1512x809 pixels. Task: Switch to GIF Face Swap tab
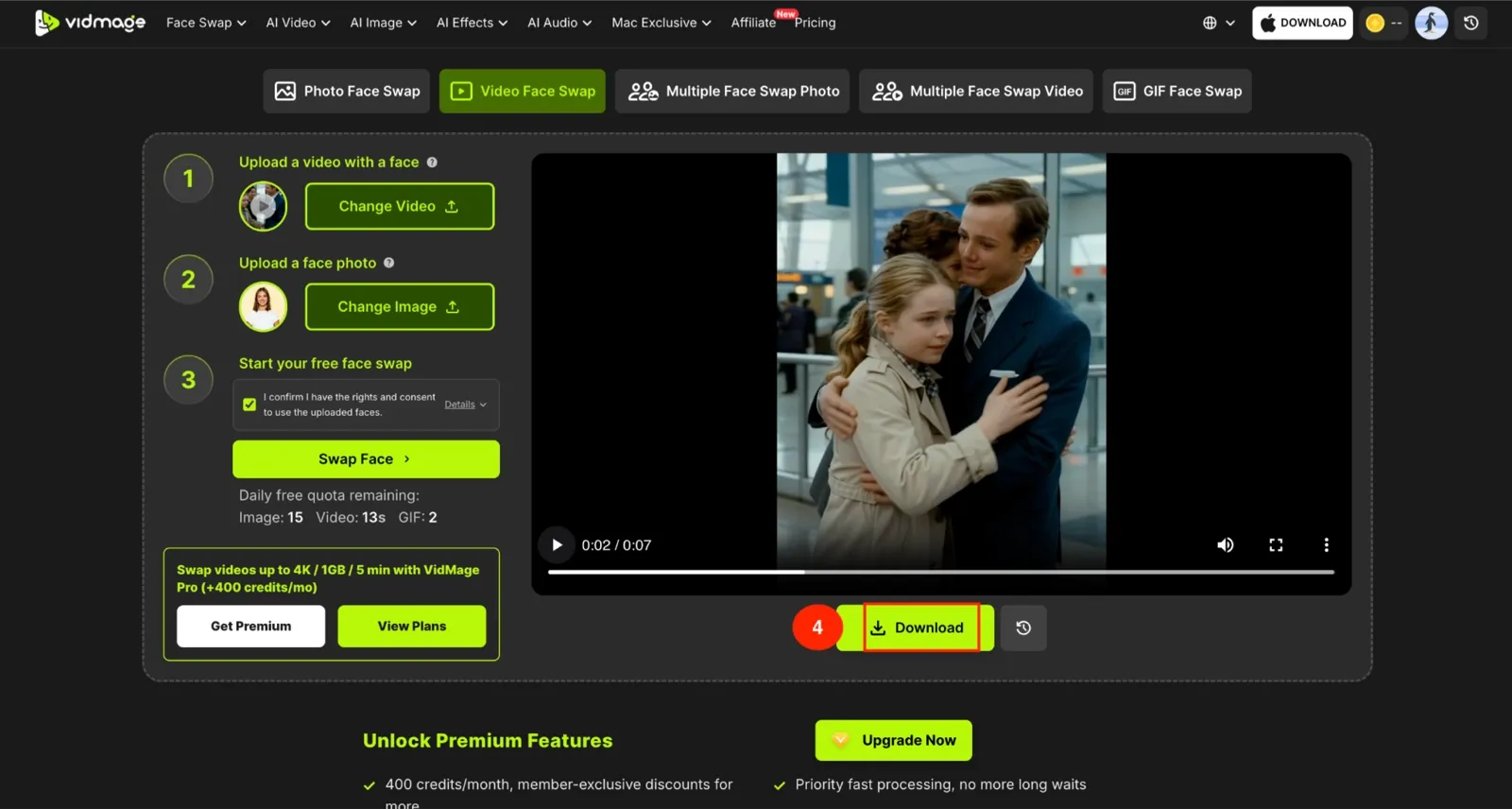coord(1177,91)
